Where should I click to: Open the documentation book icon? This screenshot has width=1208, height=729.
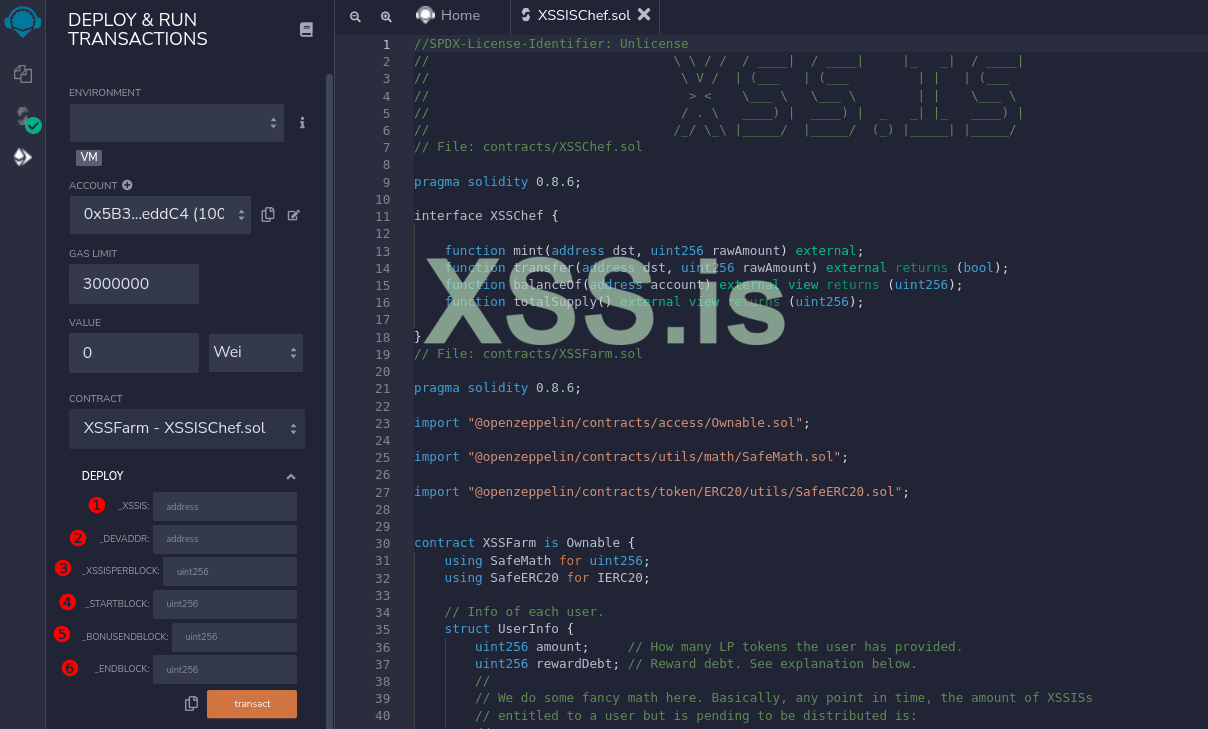pyautogui.click(x=306, y=30)
